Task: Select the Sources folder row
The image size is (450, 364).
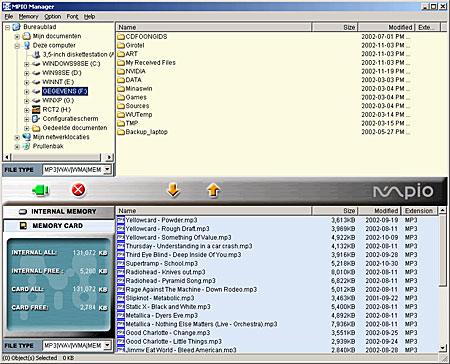Action: click(137, 106)
